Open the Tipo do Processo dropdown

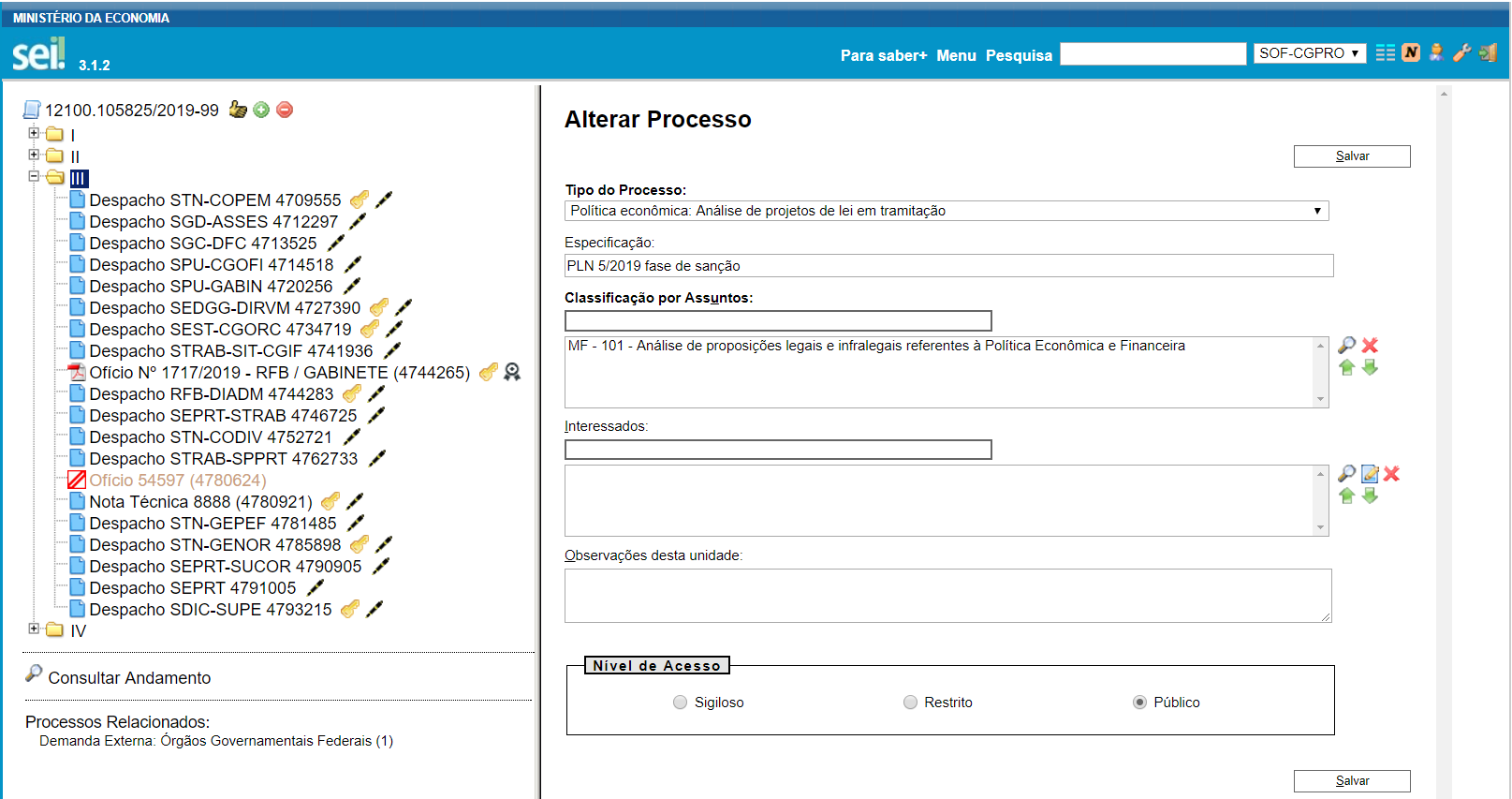pyautogui.click(x=946, y=211)
